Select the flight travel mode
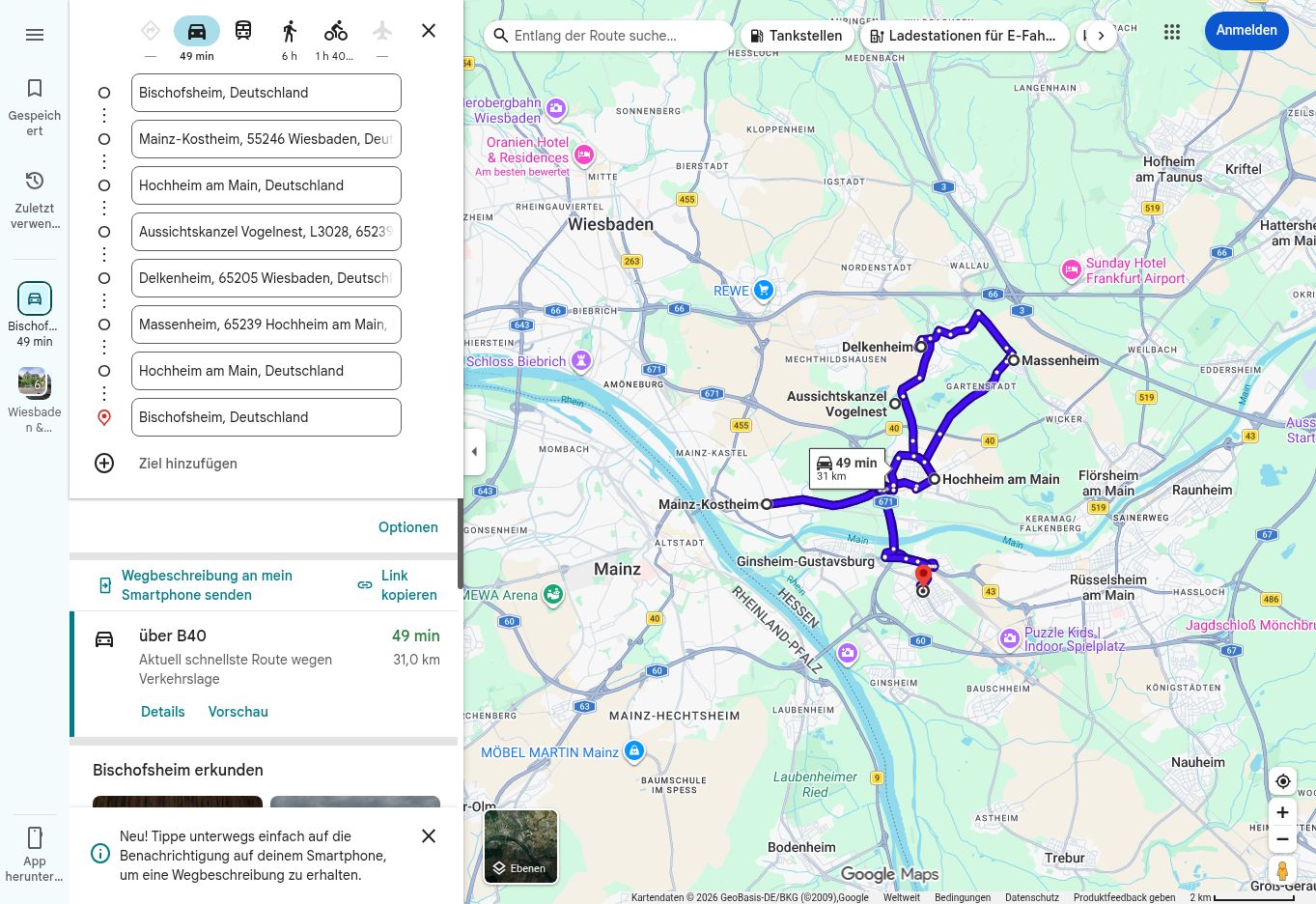This screenshot has height=904, width=1316. click(382, 31)
